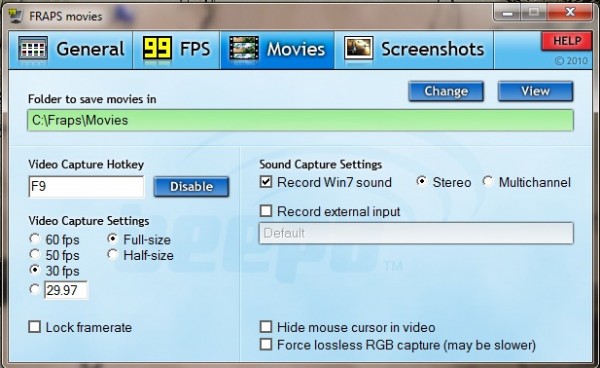The image size is (600, 368).
Task: Open the FPS tab
Action: (176, 50)
